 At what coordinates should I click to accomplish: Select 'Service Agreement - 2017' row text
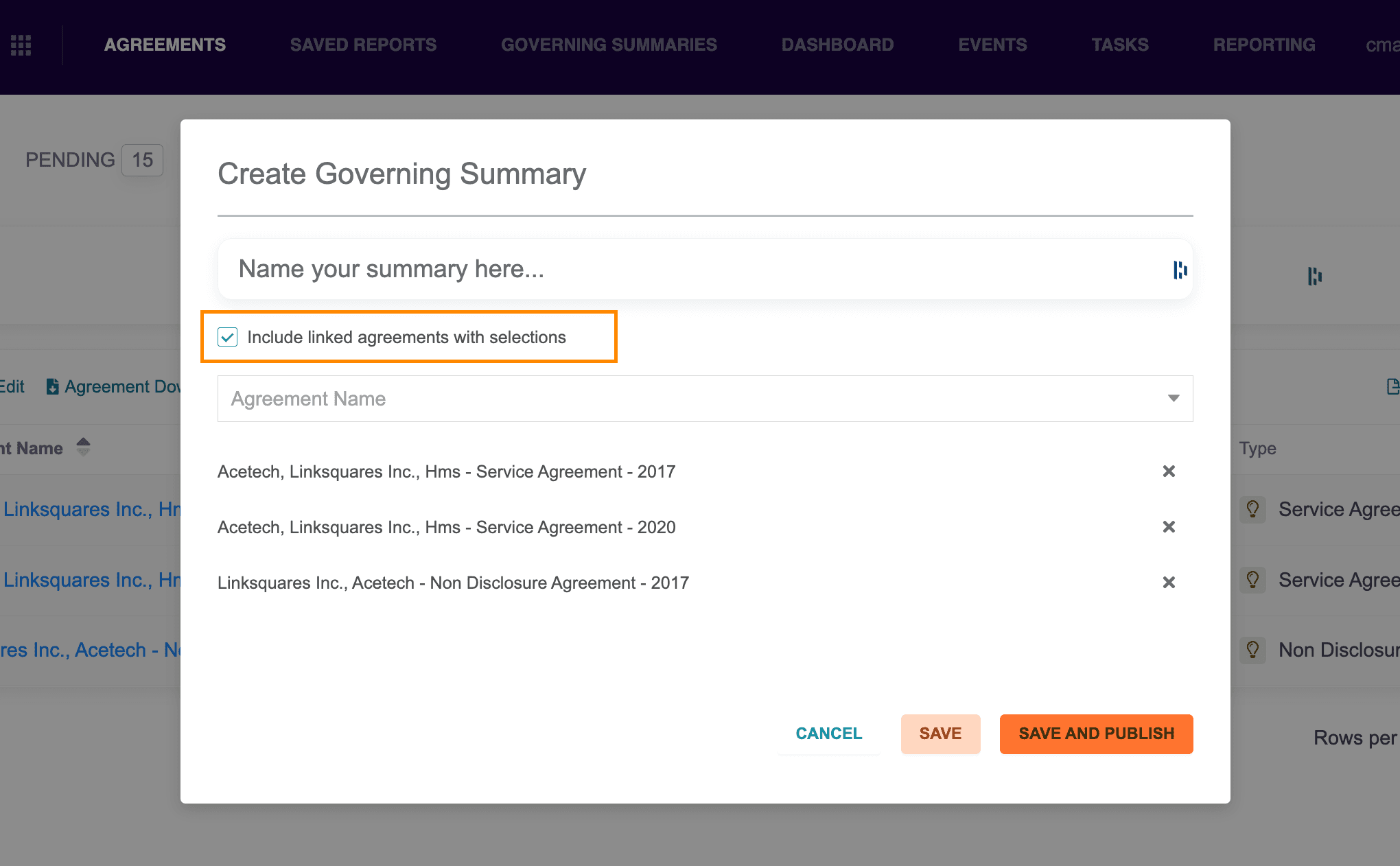(447, 471)
